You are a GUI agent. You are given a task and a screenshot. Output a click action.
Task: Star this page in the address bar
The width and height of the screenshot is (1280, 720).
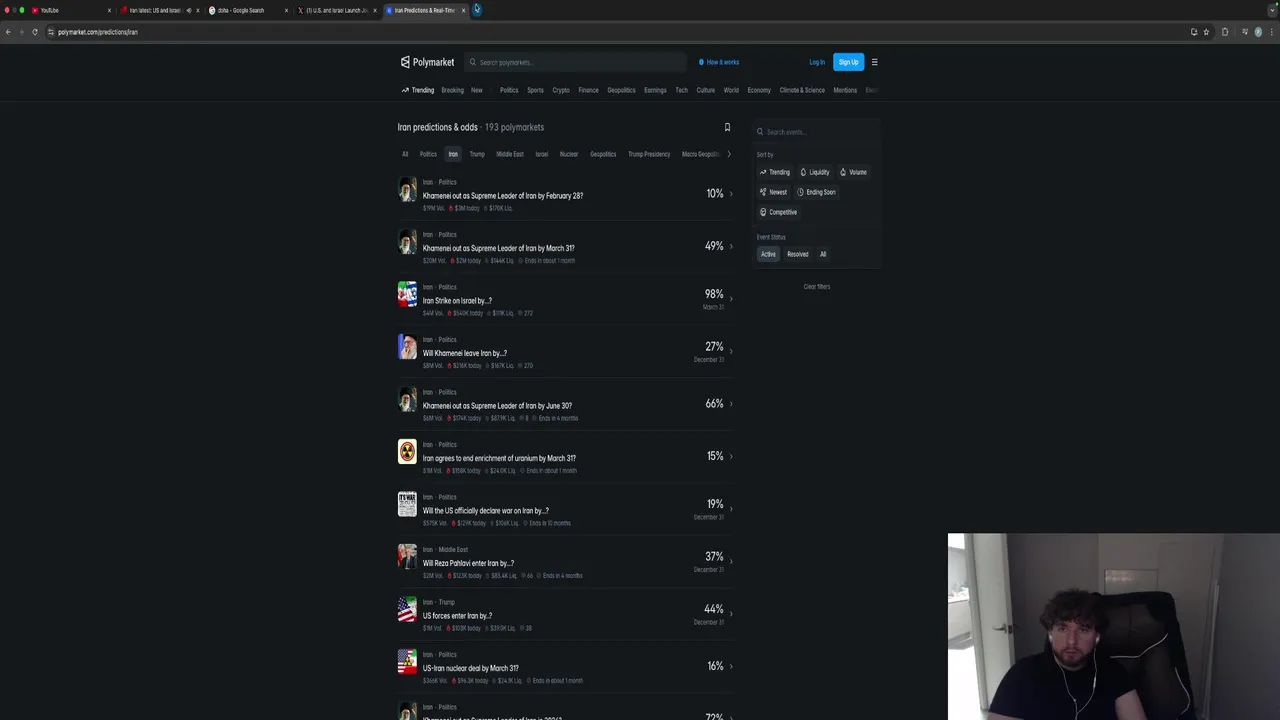click(1206, 32)
